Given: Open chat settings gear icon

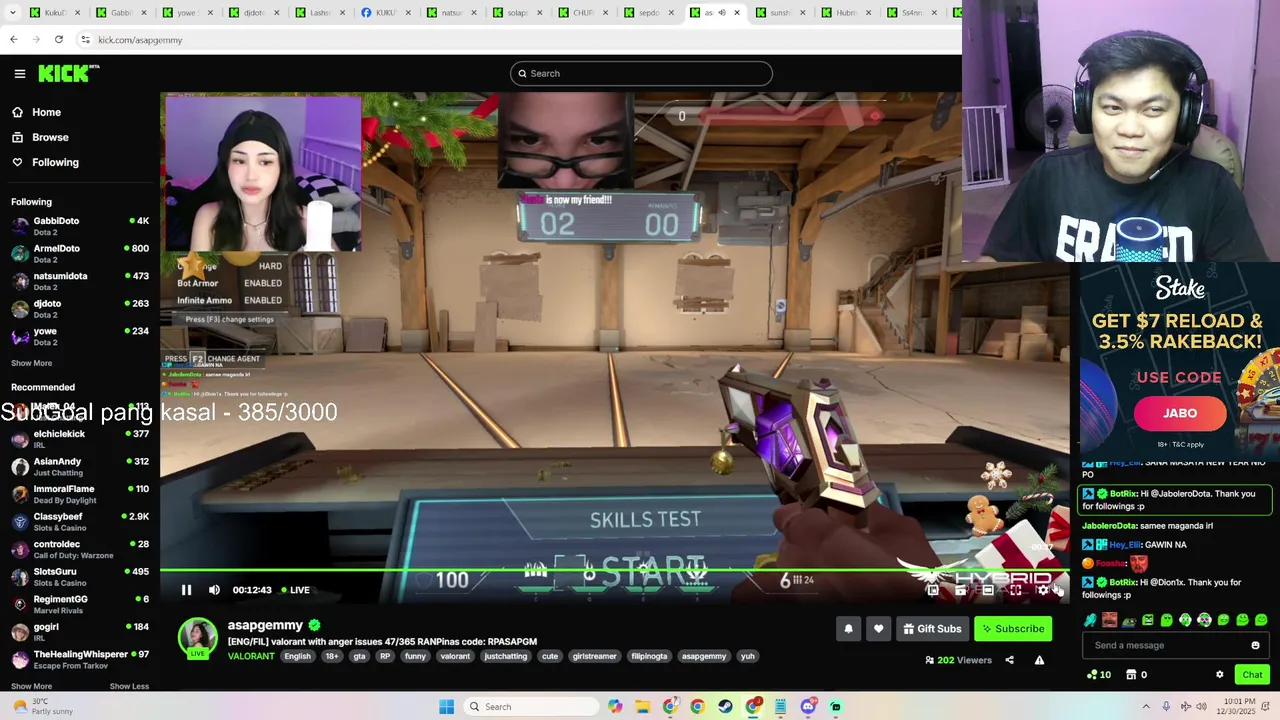Looking at the screenshot, I should click(x=1219, y=675).
